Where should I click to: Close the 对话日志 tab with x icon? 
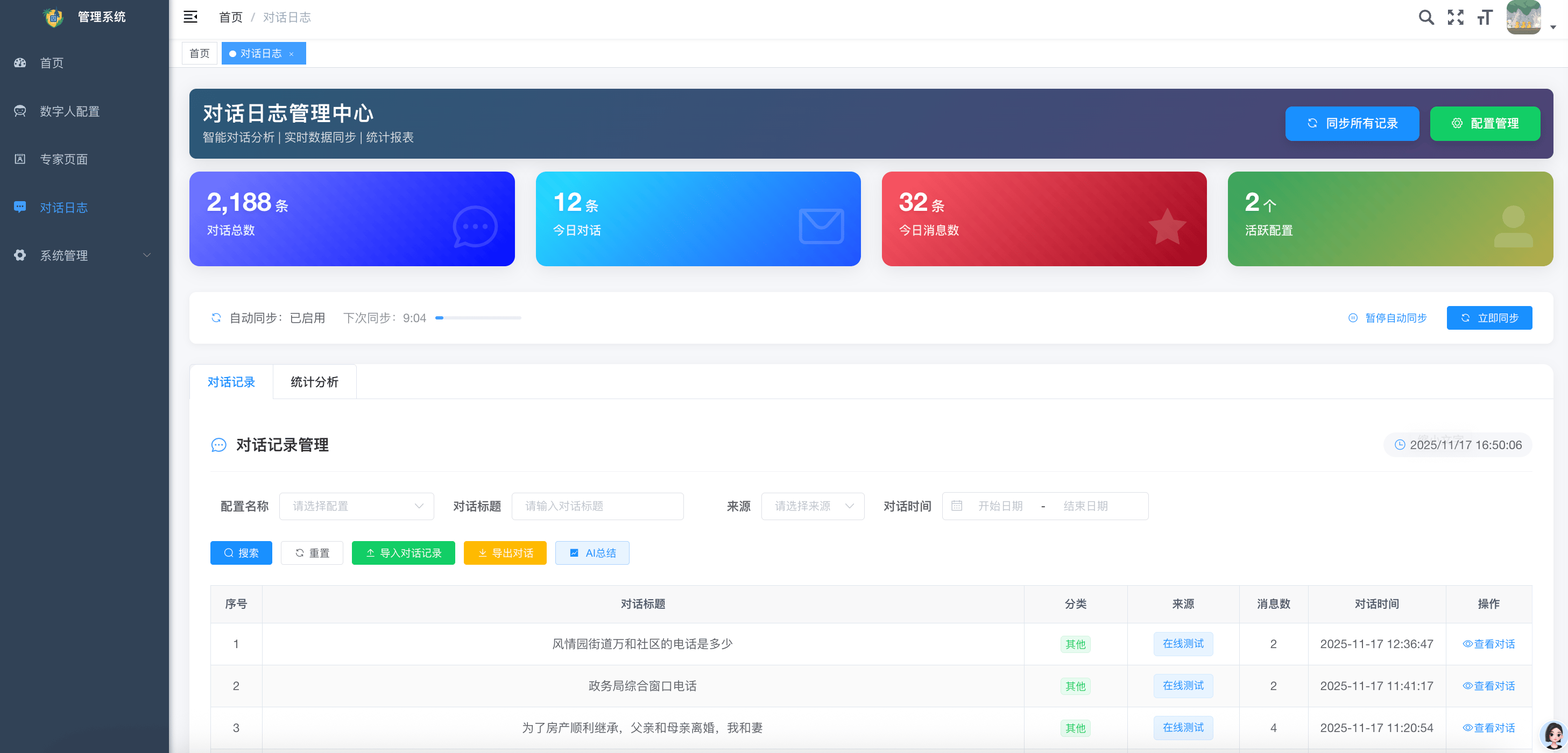click(x=292, y=54)
